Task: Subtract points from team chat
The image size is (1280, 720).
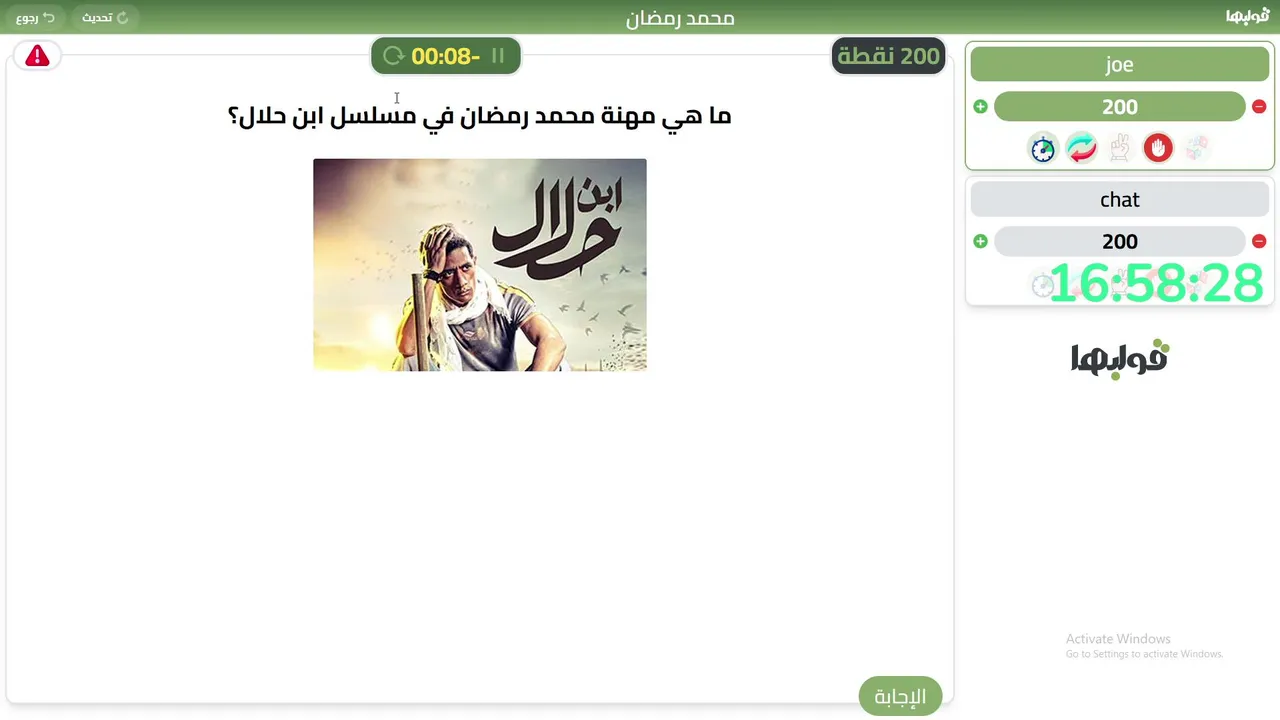Action: tap(1259, 241)
